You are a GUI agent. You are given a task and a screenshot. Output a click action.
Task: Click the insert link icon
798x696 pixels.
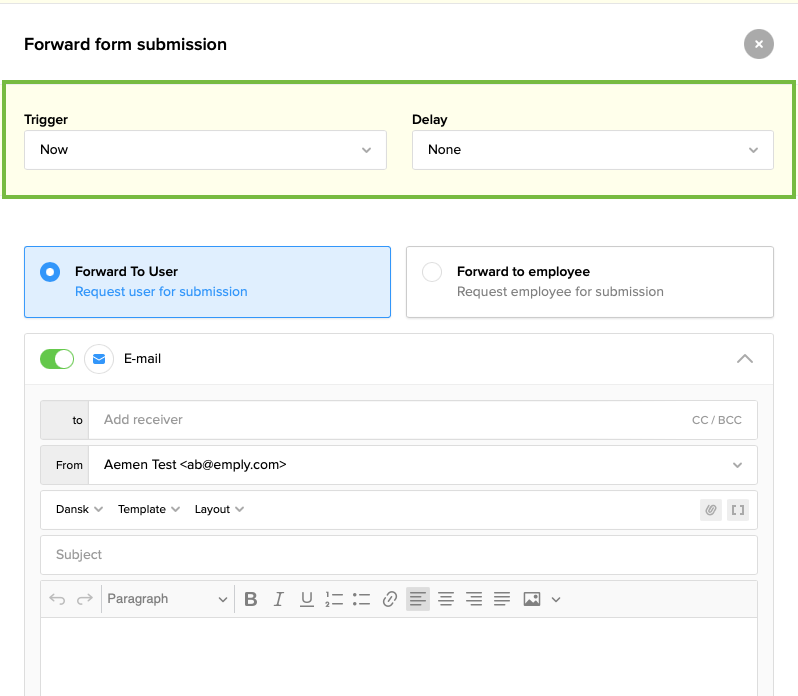pyautogui.click(x=390, y=599)
